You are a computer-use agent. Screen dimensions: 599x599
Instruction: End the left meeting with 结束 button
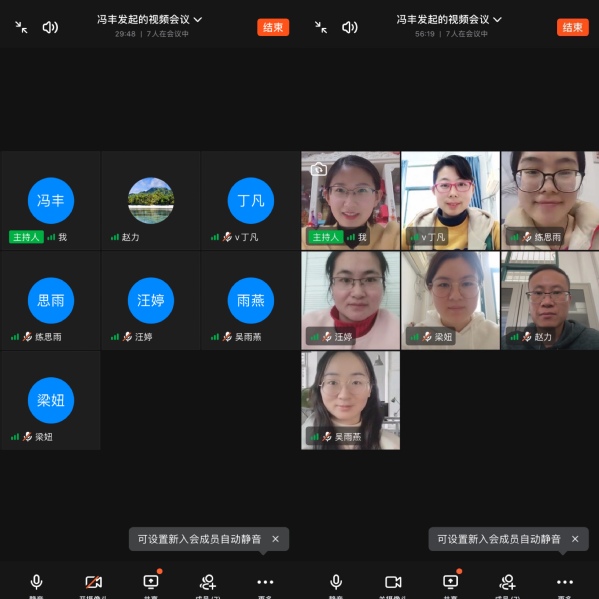273,27
